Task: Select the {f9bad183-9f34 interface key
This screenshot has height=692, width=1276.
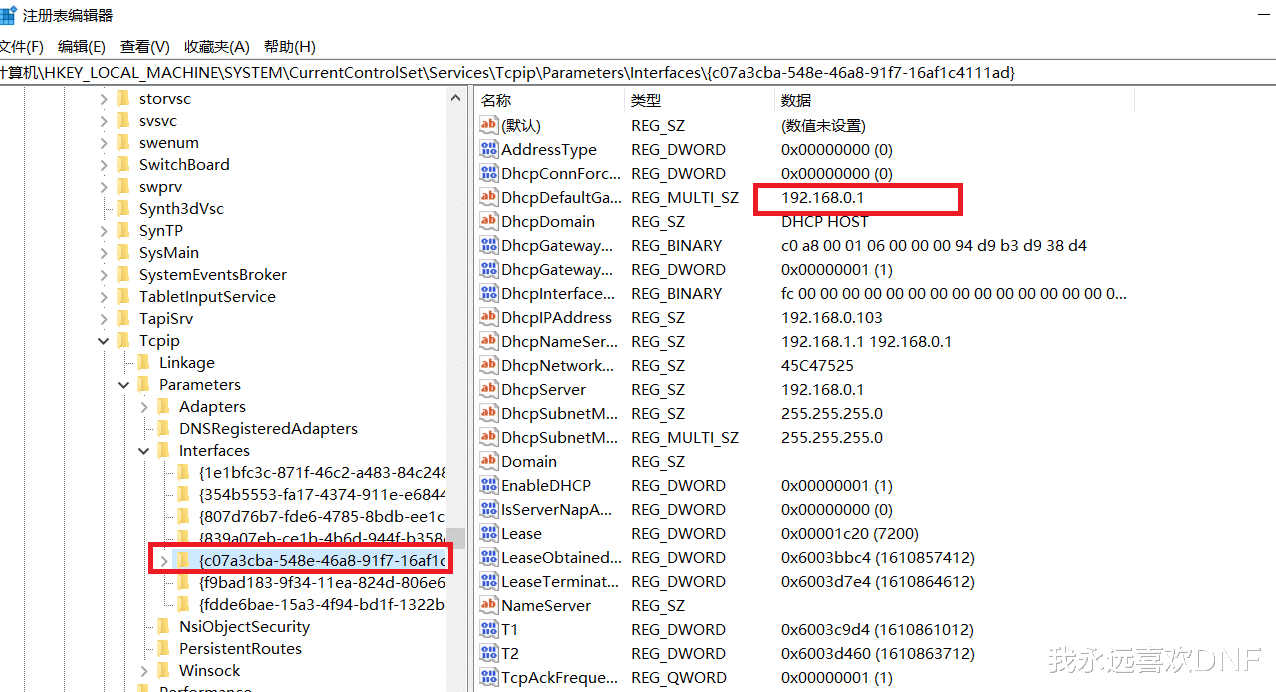Action: [322, 583]
